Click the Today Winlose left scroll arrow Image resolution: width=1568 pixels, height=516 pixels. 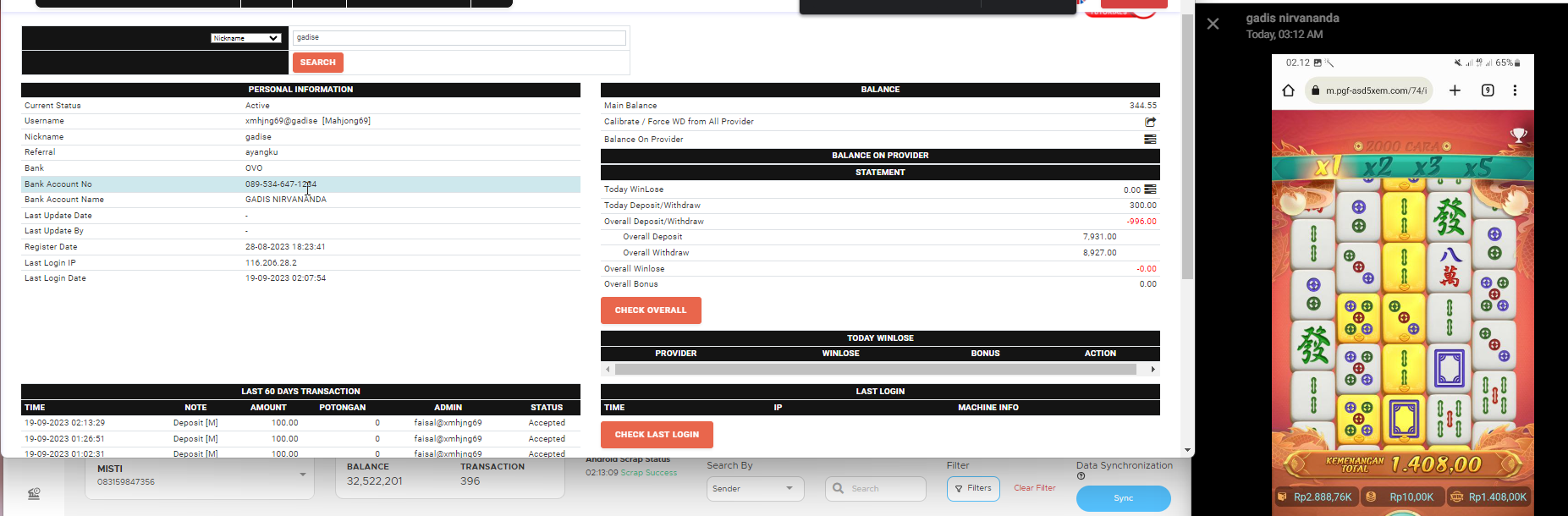point(608,370)
